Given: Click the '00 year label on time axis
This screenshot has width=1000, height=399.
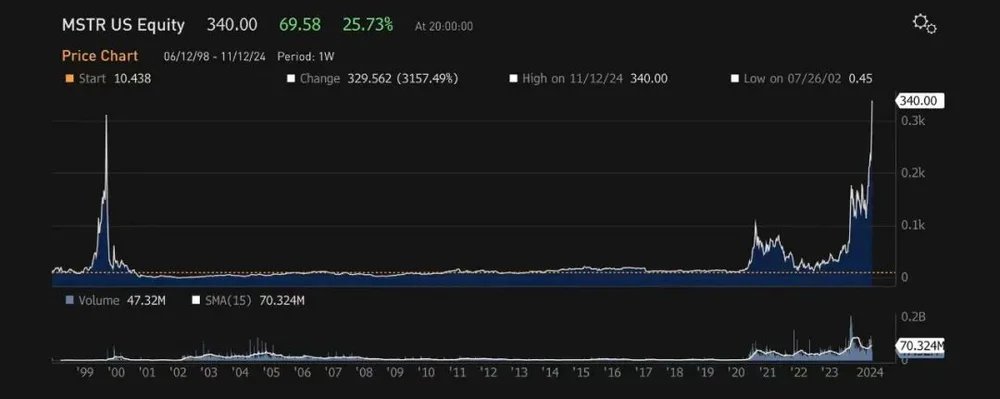Looking at the screenshot, I should point(117,373).
